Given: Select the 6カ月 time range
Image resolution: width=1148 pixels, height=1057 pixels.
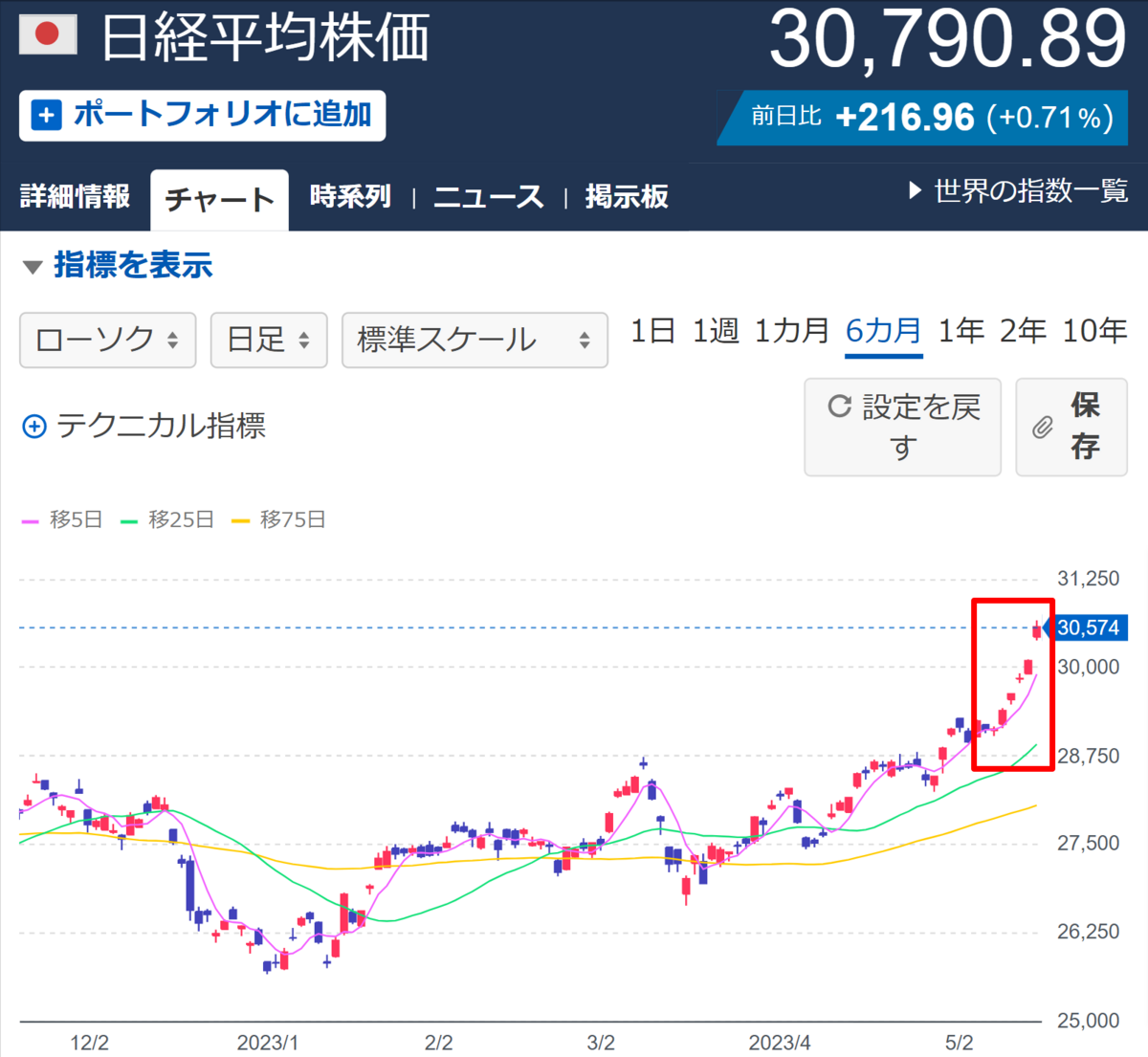Looking at the screenshot, I should click(884, 331).
